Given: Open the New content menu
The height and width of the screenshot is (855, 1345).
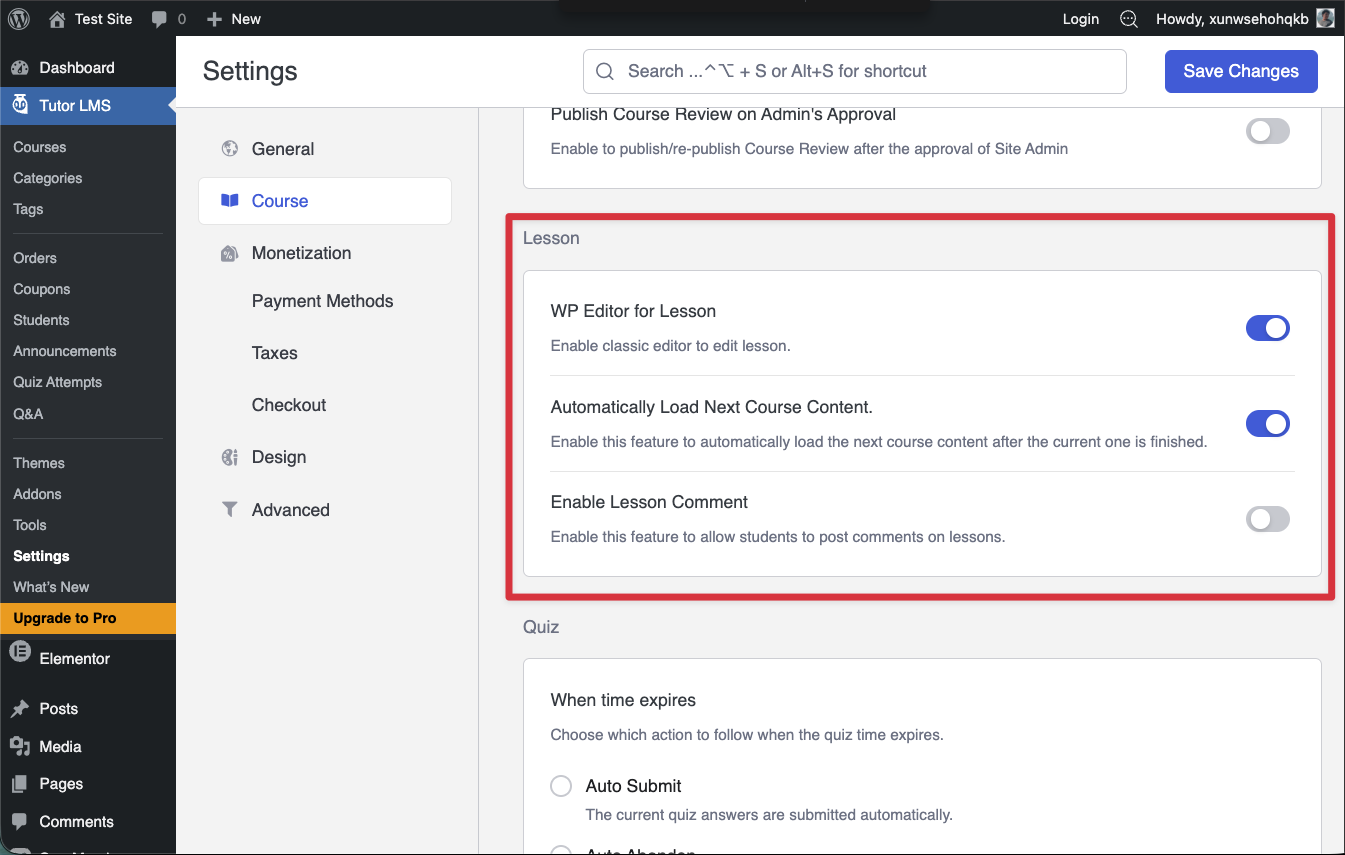Looking at the screenshot, I should tap(234, 18).
